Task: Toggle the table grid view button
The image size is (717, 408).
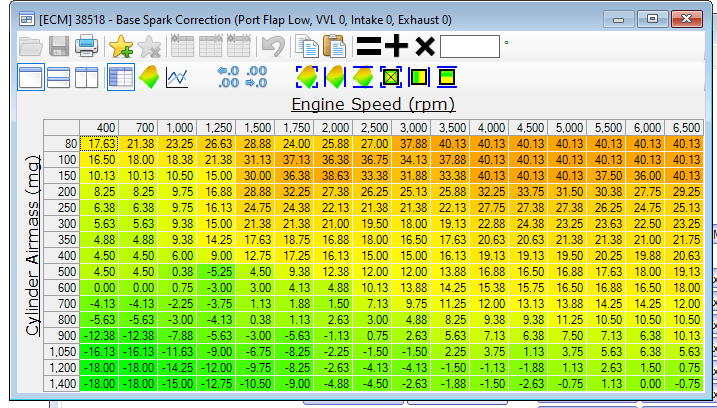Action: pos(121,77)
